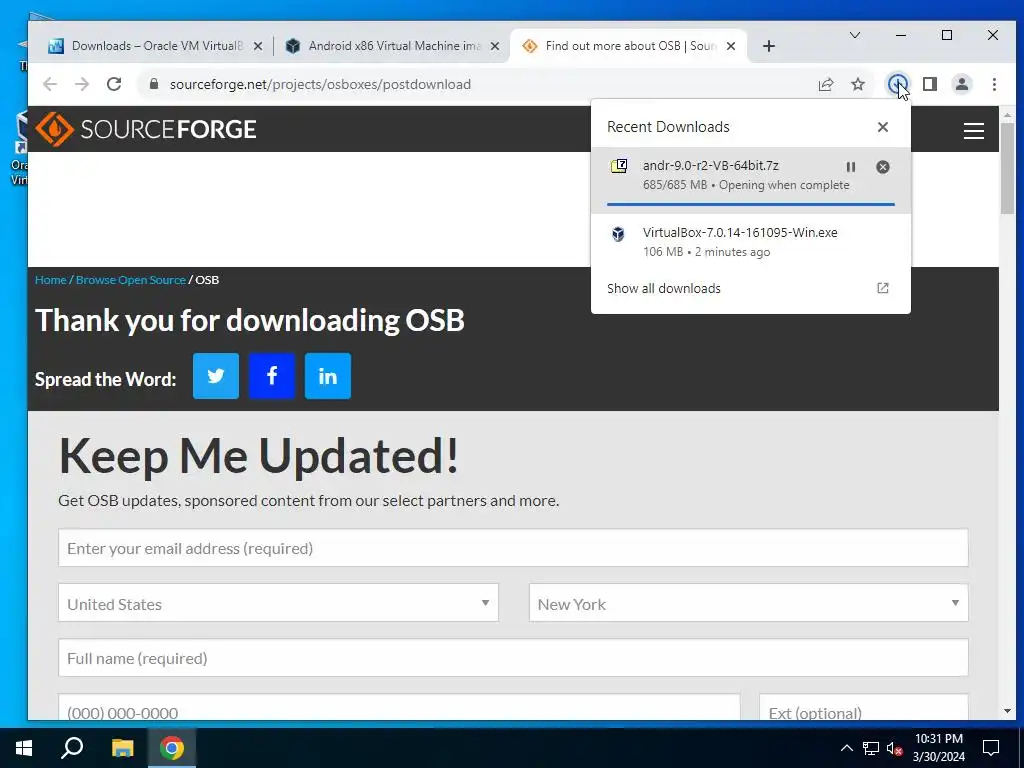Bookmark this page with the star icon
The height and width of the screenshot is (768, 1024).
coord(857,84)
